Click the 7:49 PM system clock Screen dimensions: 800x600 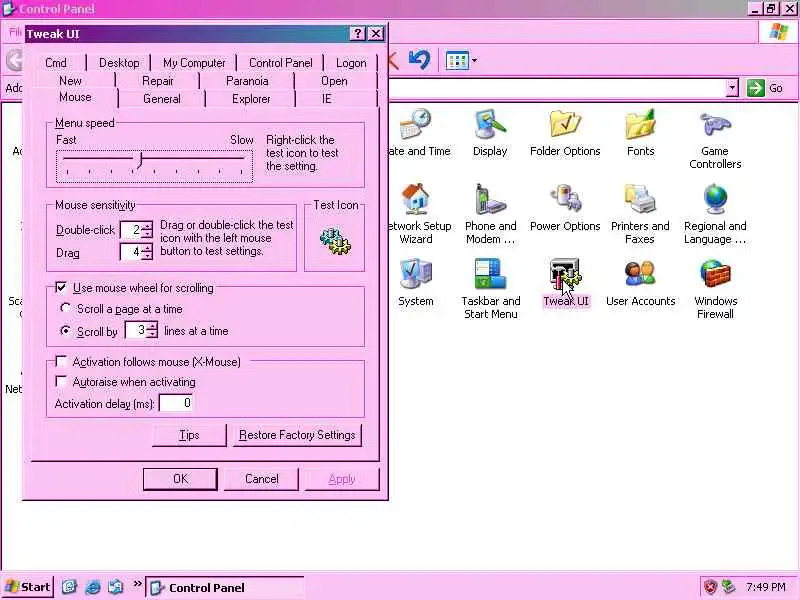(766, 587)
